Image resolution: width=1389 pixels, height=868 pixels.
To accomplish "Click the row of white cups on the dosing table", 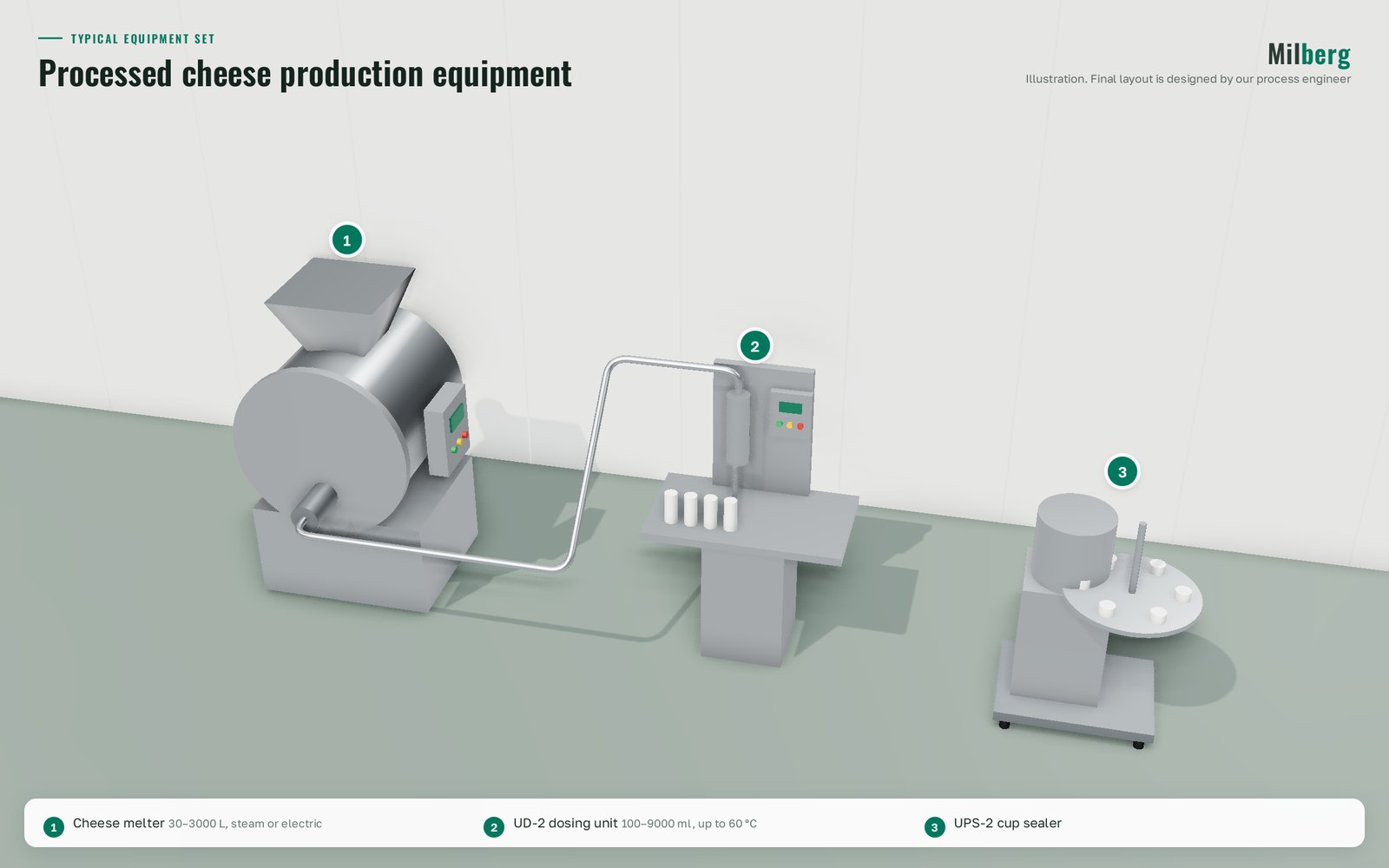I will click(x=701, y=510).
